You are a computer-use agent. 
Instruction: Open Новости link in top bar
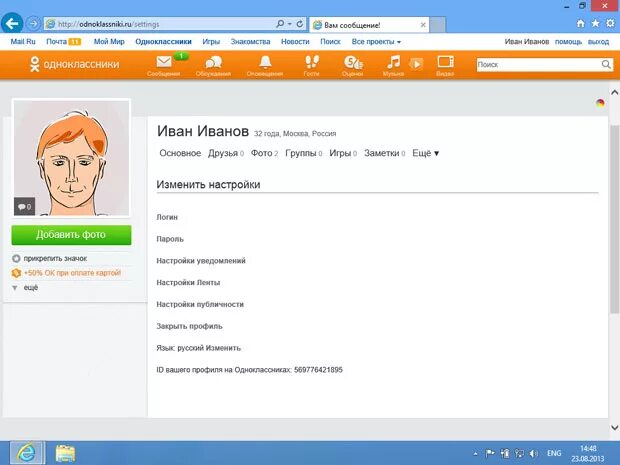coord(295,42)
